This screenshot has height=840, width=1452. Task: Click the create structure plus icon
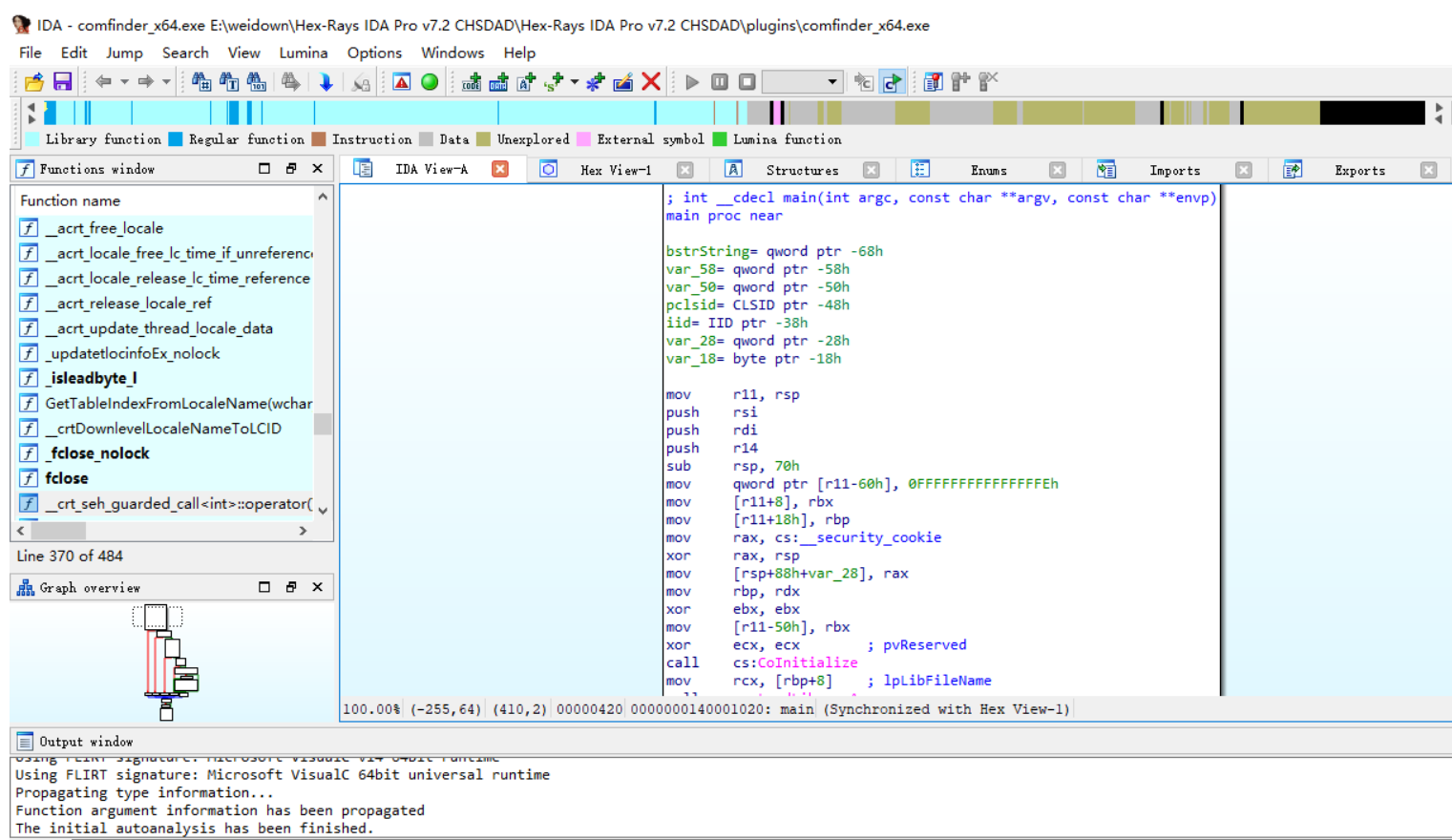[554, 82]
